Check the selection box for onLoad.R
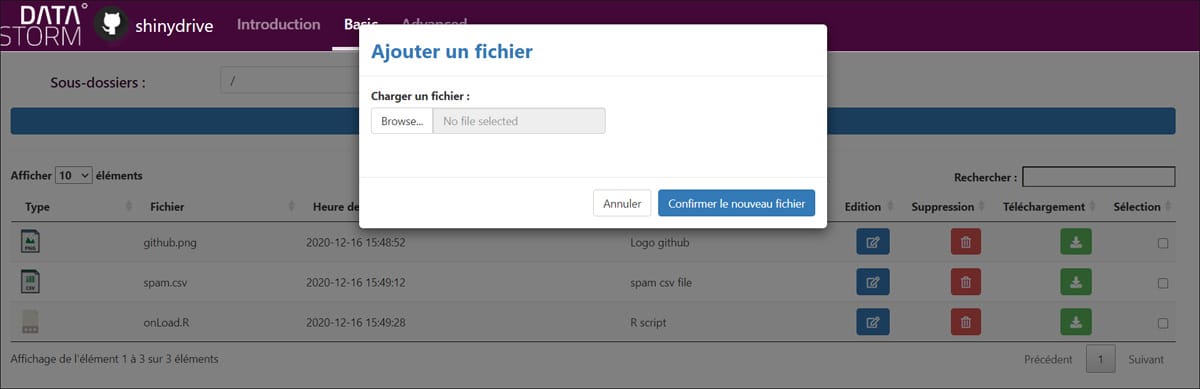The height and width of the screenshot is (389, 1200). [x=1163, y=323]
